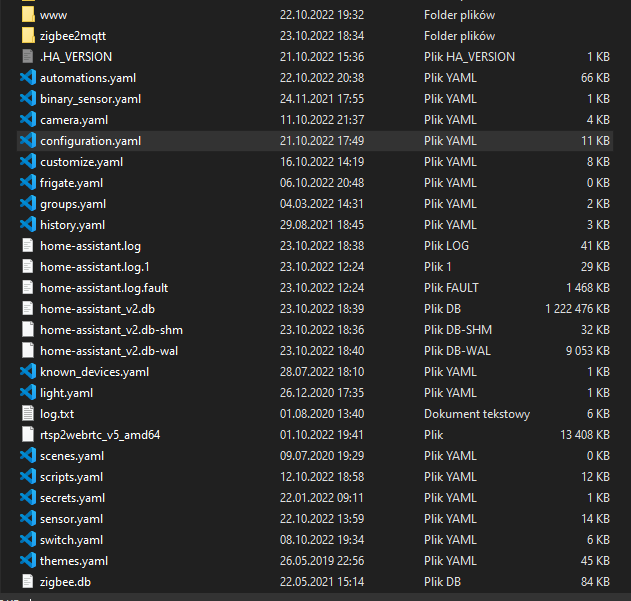The height and width of the screenshot is (601, 631).
Task: Select the home-assistant.log file name
Action: tap(91, 246)
